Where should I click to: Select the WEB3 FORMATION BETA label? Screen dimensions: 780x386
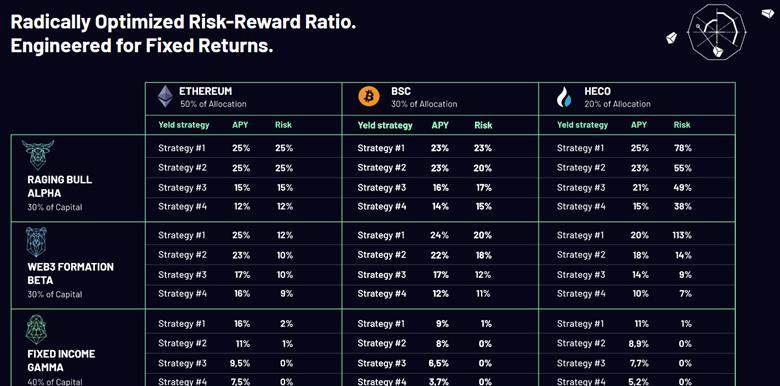[71, 274]
